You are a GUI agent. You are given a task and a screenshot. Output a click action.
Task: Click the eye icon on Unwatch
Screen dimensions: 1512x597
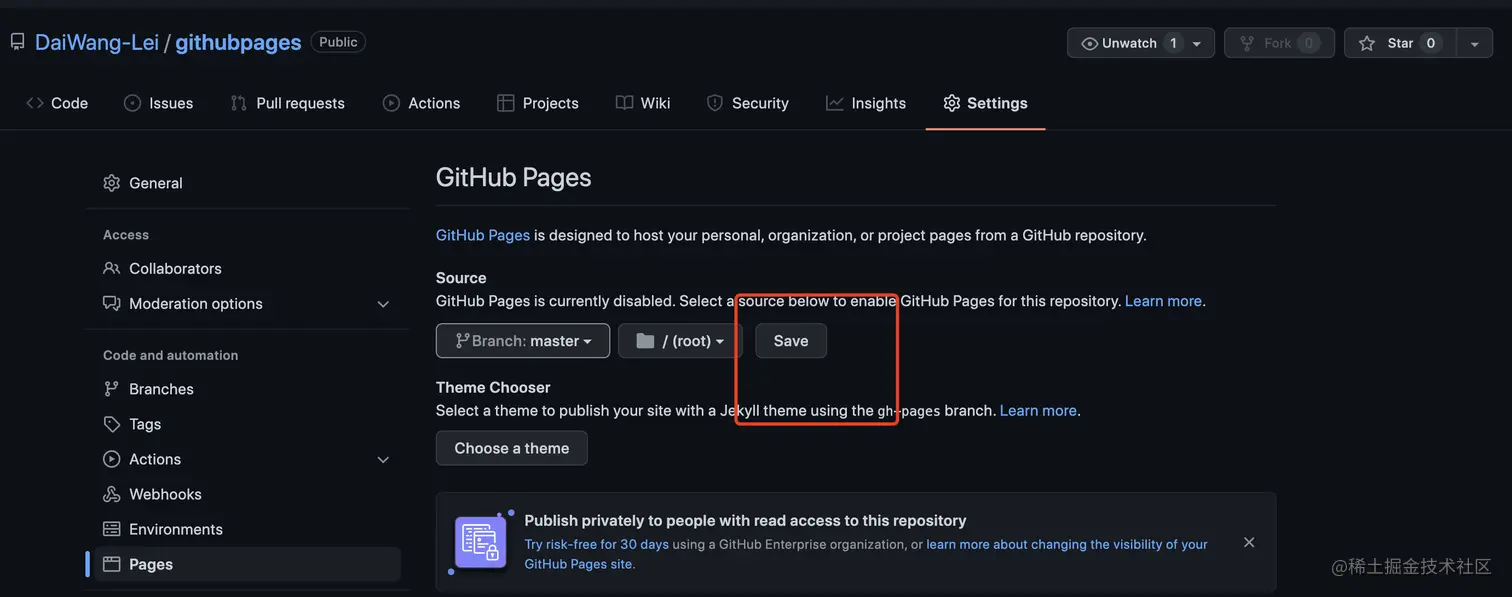[x=1090, y=43]
